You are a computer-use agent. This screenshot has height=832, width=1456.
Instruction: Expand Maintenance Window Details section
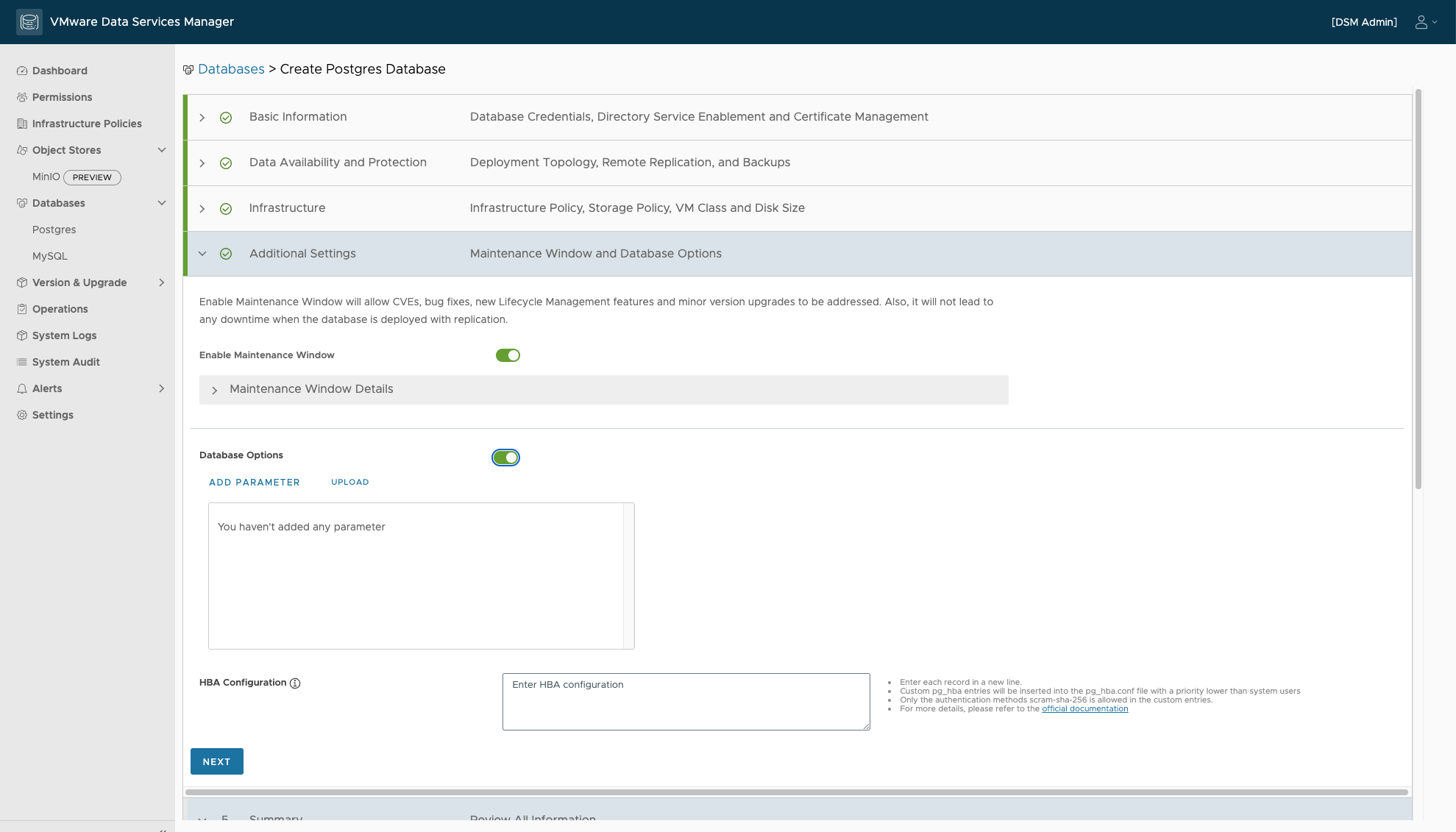pos(214,390)
